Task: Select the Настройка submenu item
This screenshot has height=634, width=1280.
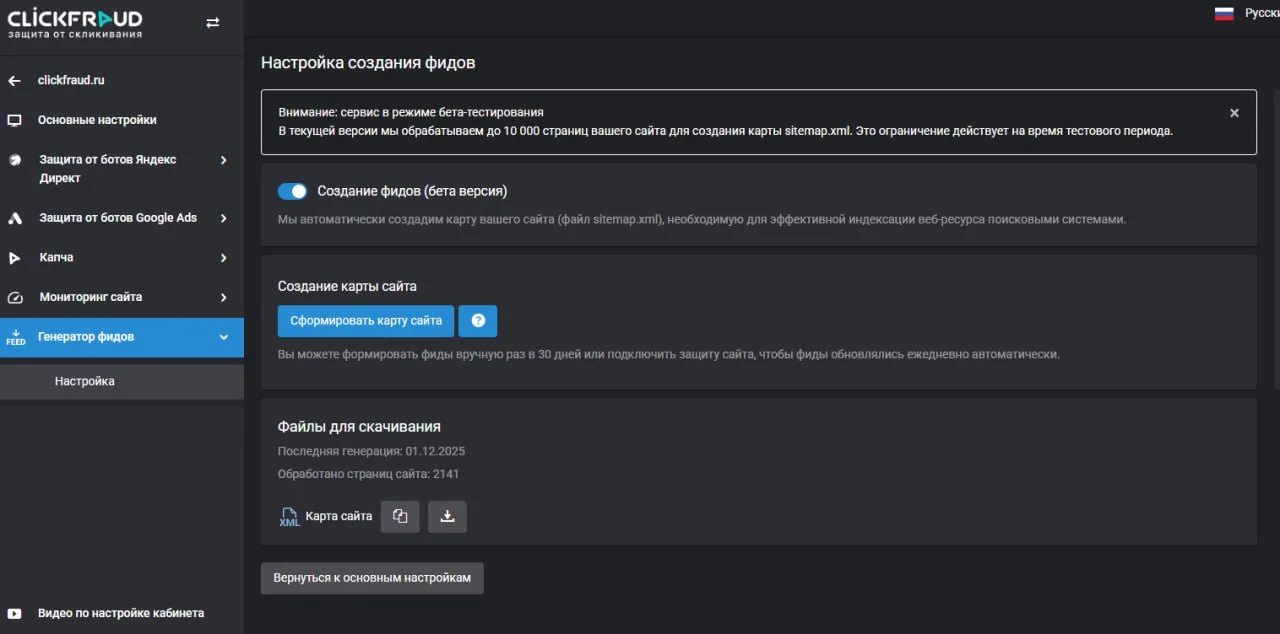Action: [85, 381]
